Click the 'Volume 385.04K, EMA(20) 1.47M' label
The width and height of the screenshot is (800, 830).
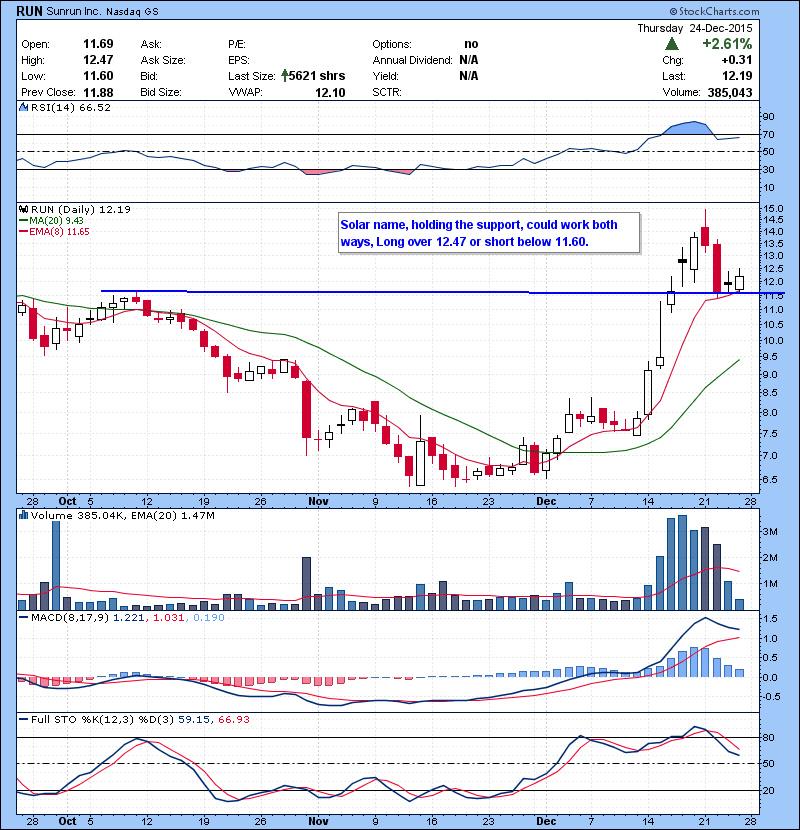[123, 515]
